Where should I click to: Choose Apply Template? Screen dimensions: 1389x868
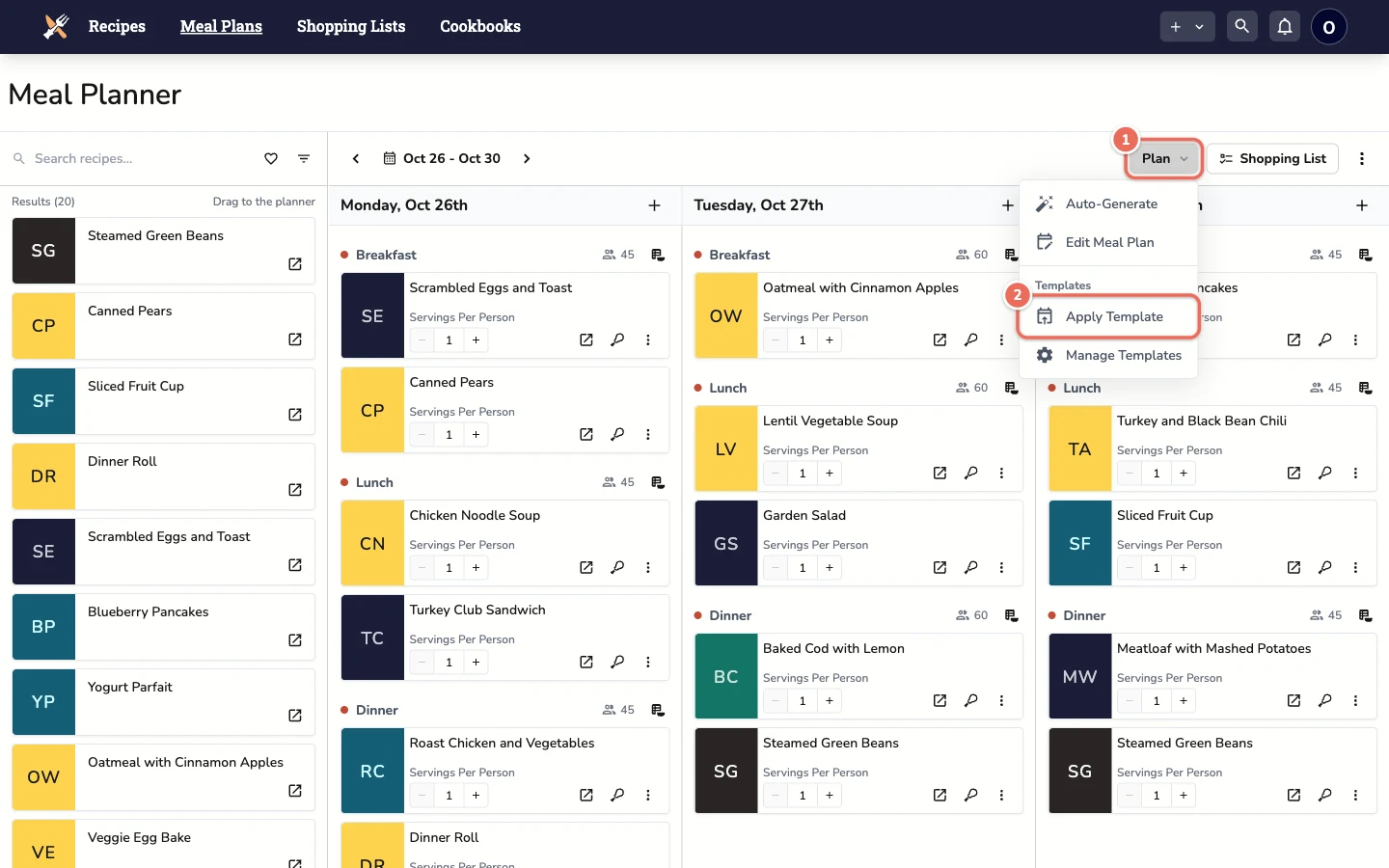(x=1108, y=316)
